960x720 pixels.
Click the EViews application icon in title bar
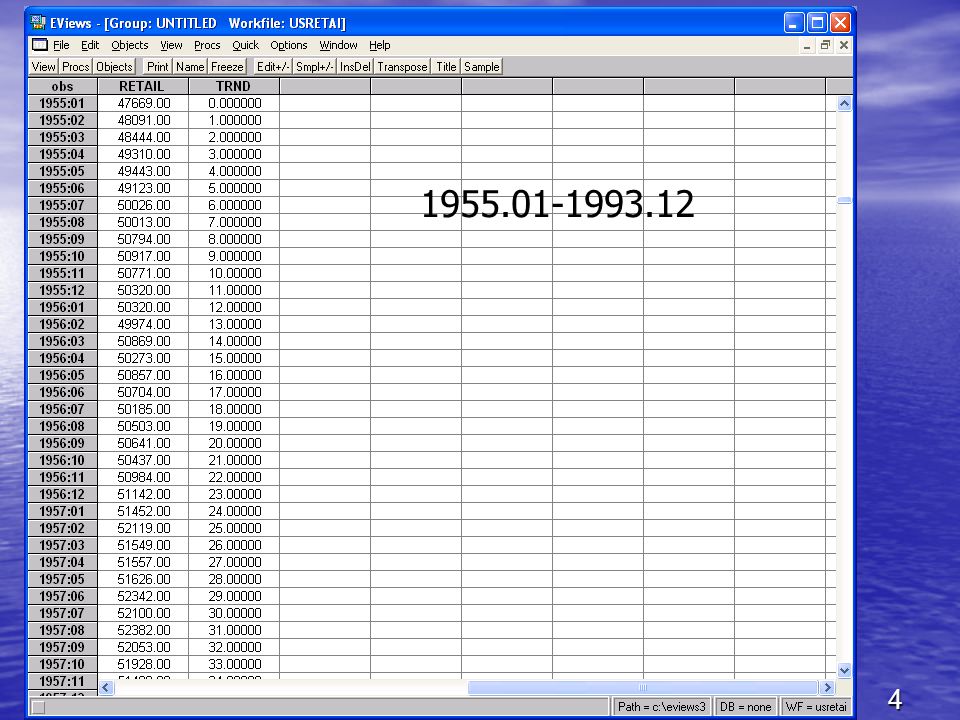(38, 23)
